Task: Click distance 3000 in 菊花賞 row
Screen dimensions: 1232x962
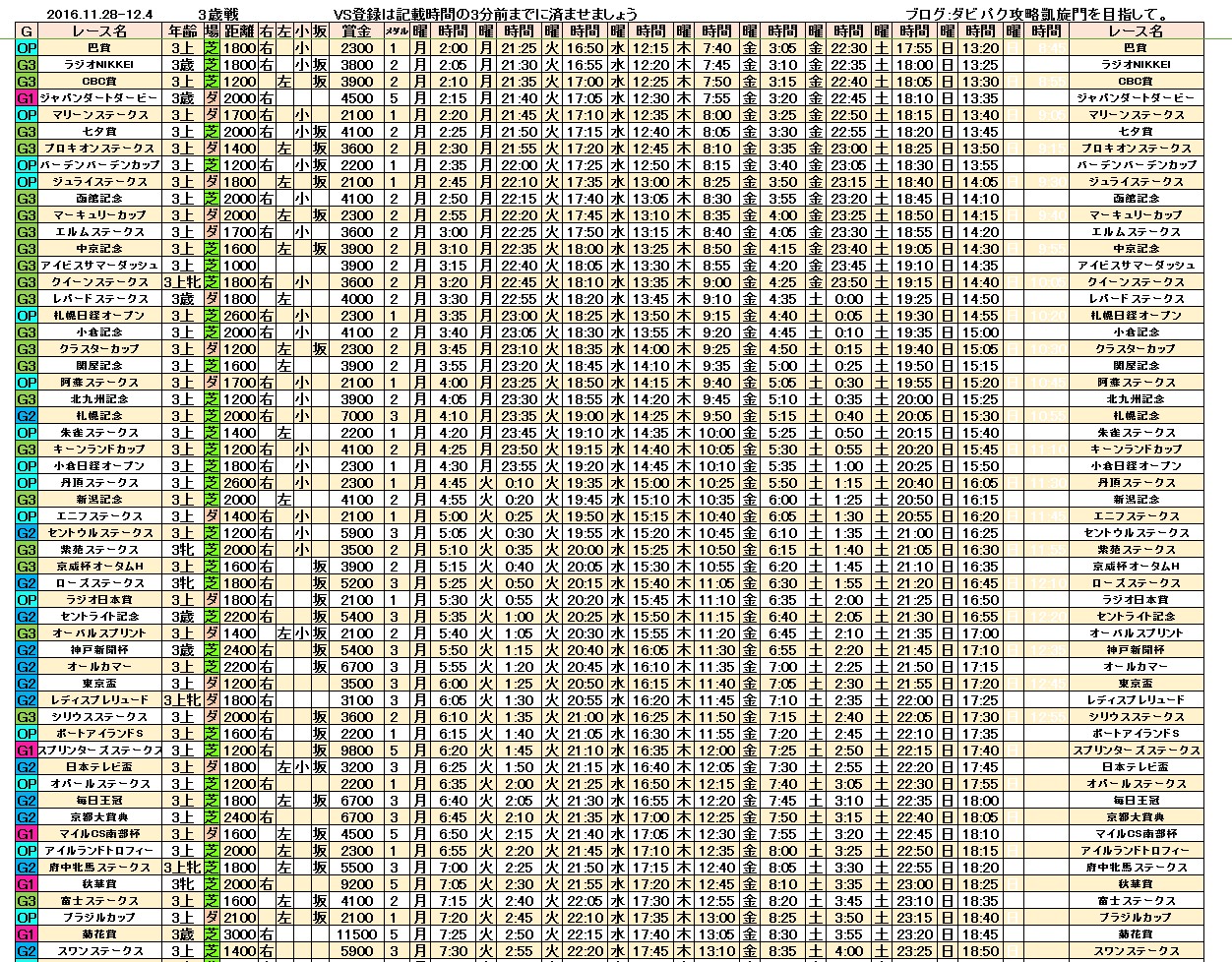Action: tap(239, 934)
